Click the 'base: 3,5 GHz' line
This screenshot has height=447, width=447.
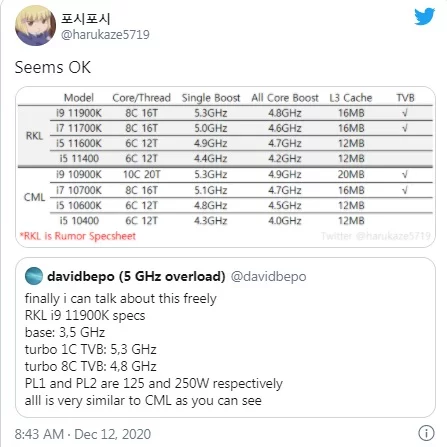[x=65, y=332]
